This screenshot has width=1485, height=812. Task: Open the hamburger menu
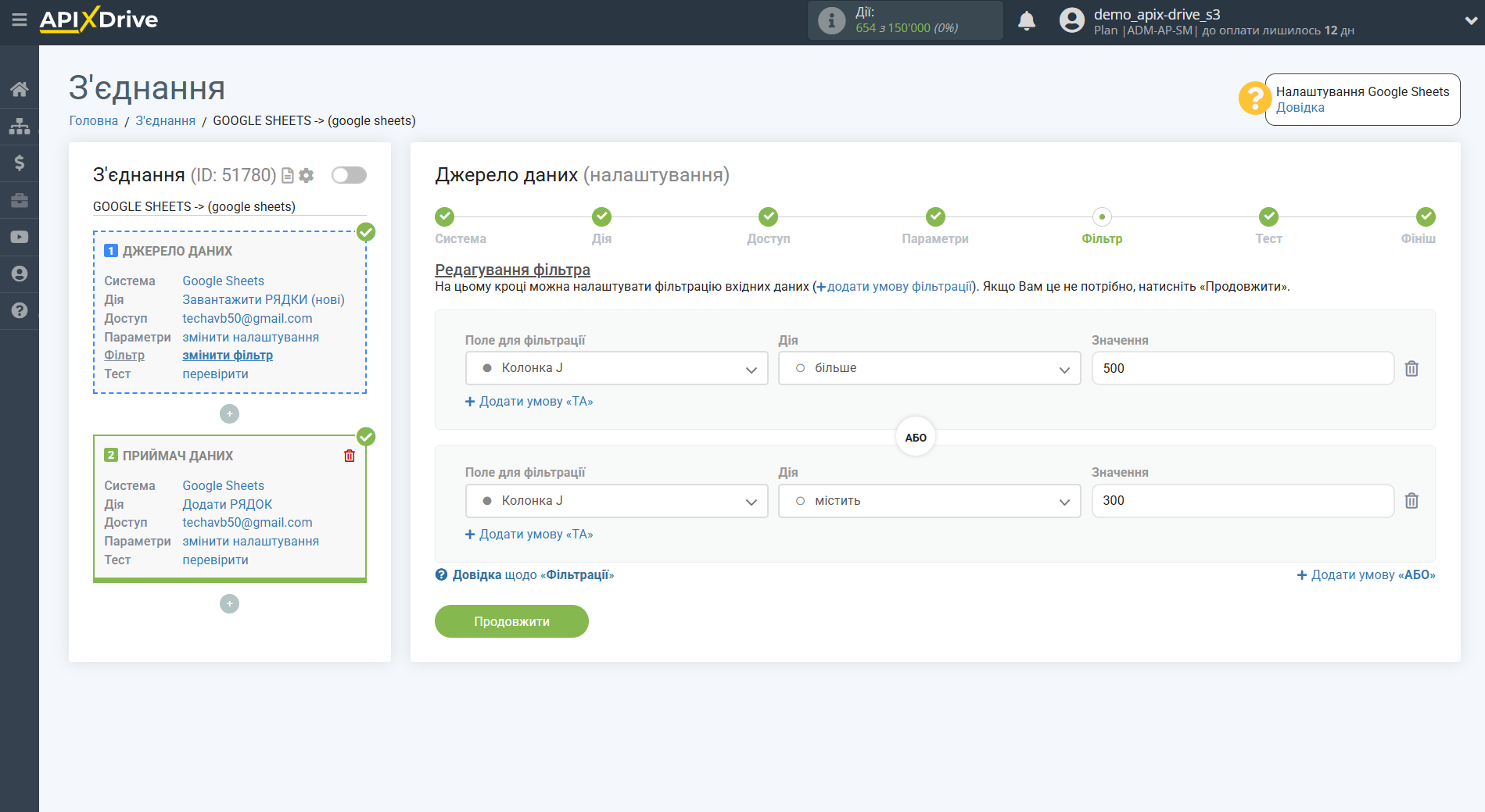coord(20,20)
